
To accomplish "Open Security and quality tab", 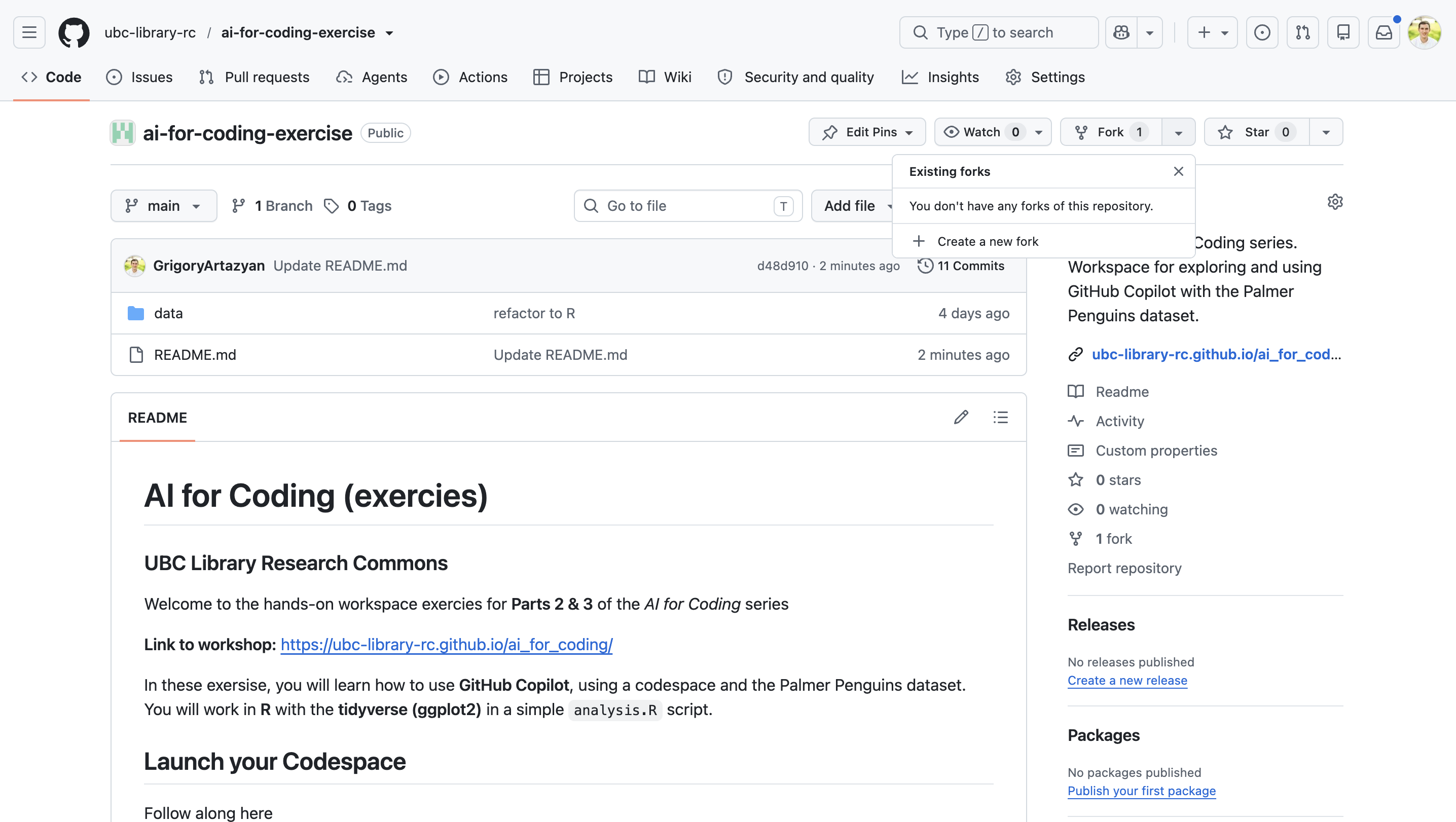I will (x=795, y=77).
